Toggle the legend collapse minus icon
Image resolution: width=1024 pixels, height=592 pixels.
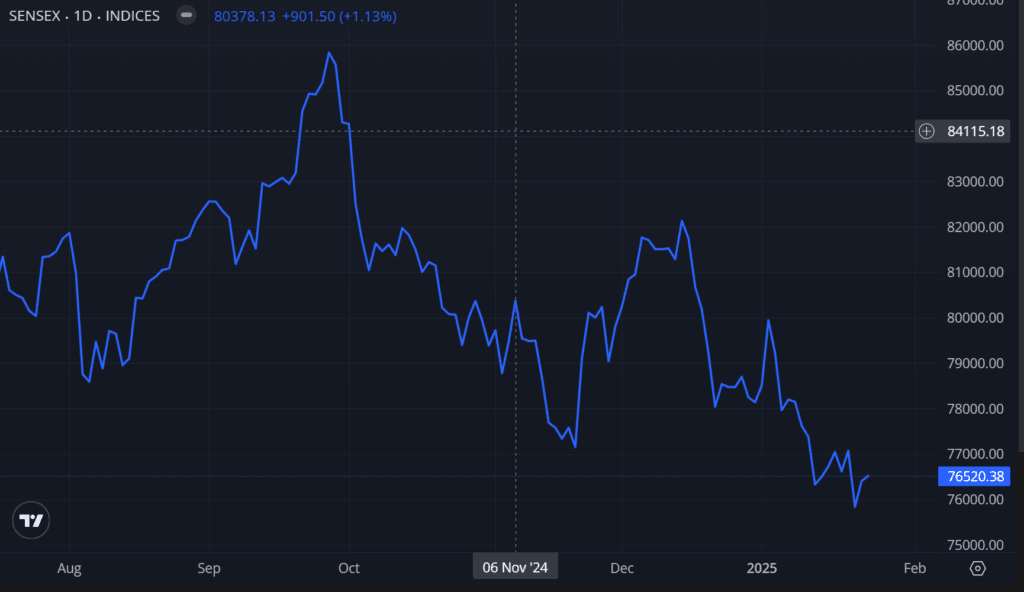point(186,15)
